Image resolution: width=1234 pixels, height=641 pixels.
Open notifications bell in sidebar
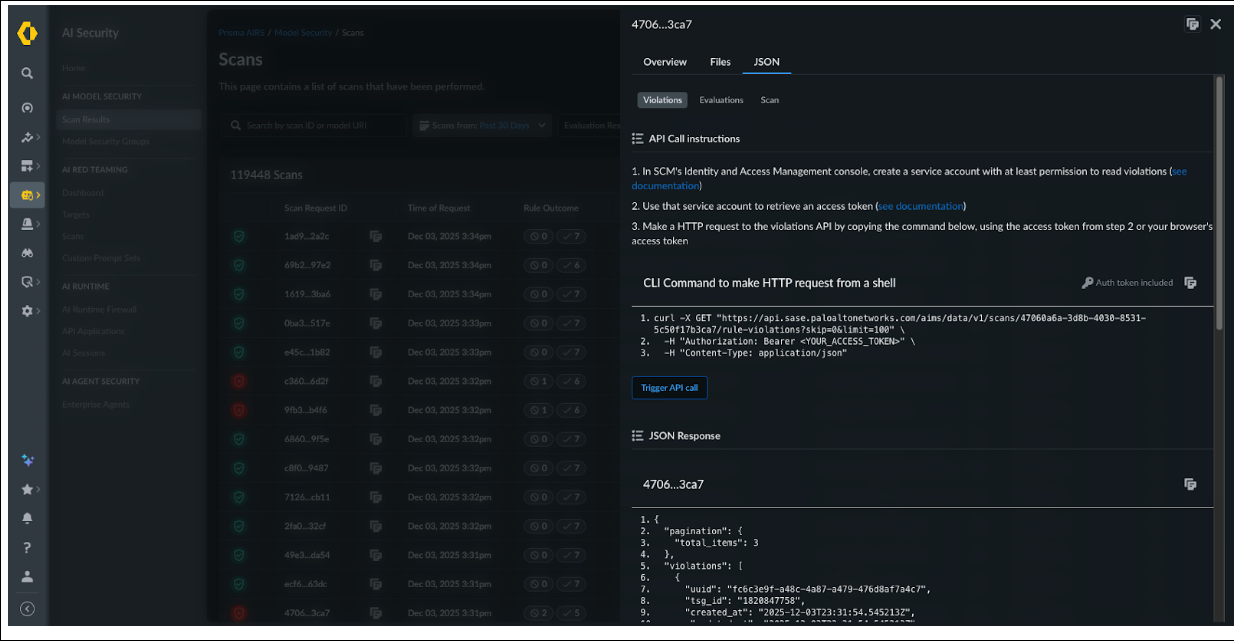click(x=27, y=519)
